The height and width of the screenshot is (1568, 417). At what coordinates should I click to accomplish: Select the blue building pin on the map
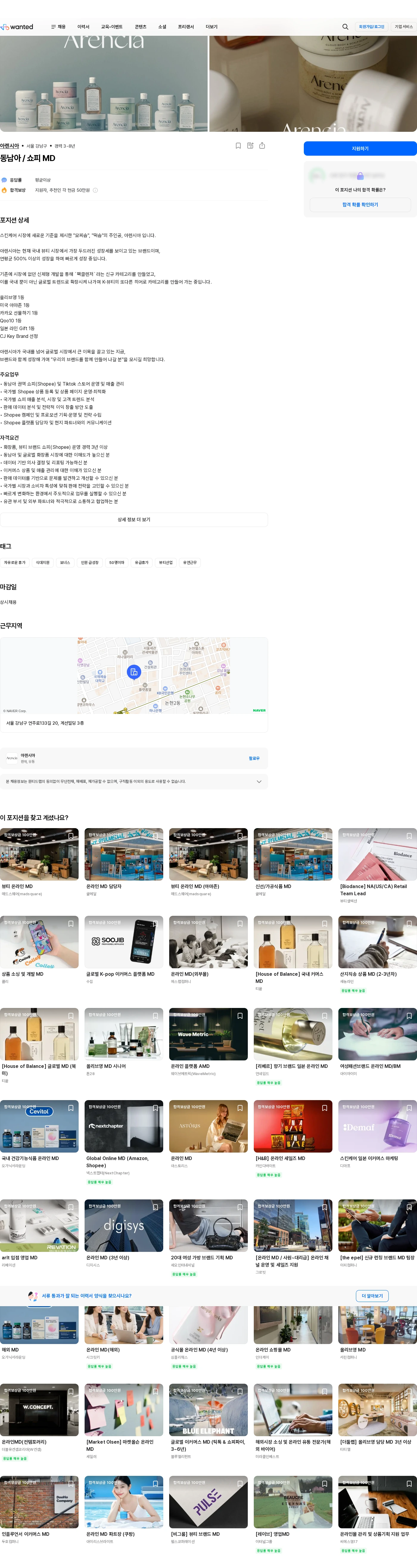click(x=134, y=671)
